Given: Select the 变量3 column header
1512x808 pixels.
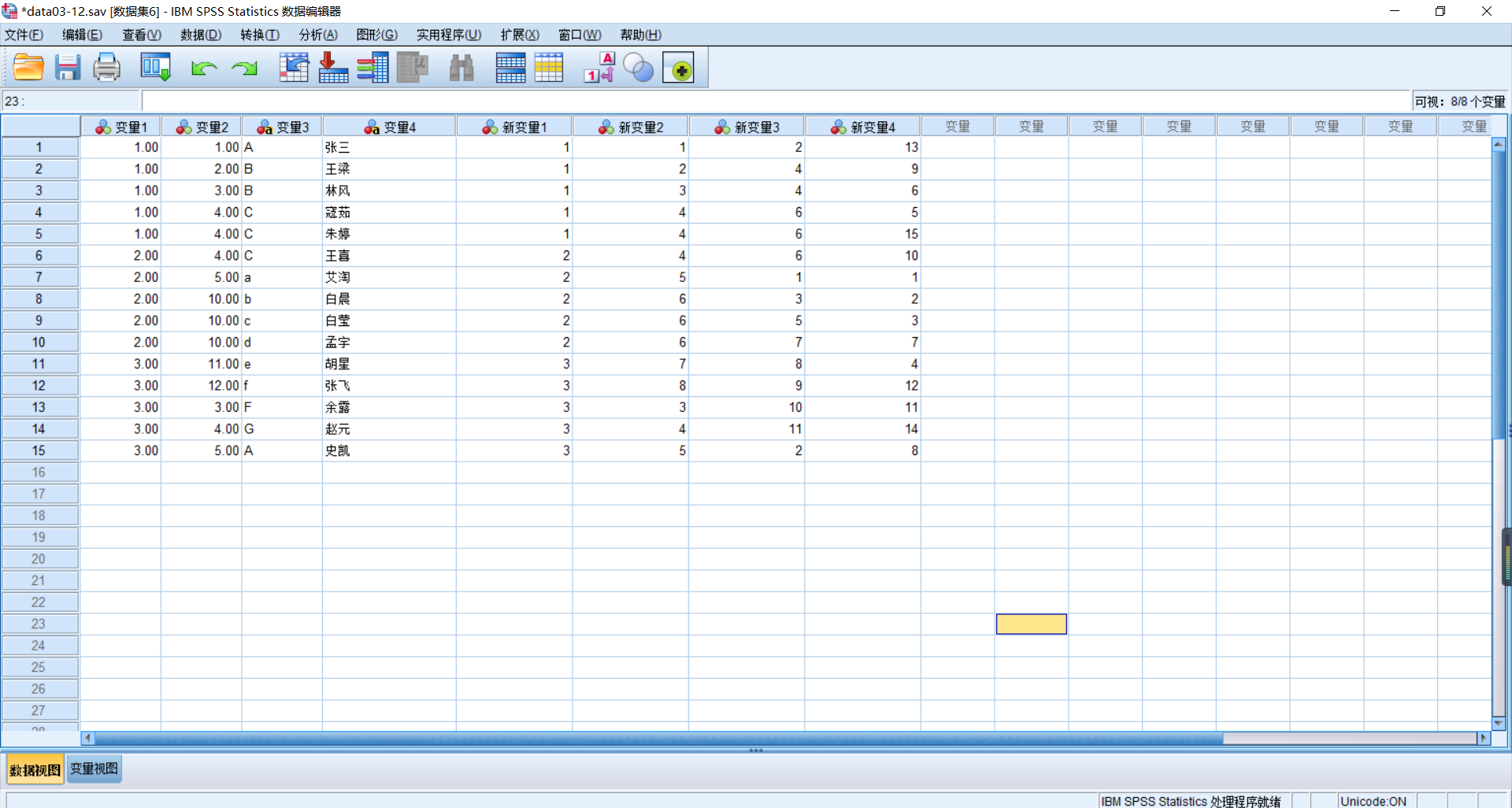Looking at the screenshot, I should click(x=282, y=127).
